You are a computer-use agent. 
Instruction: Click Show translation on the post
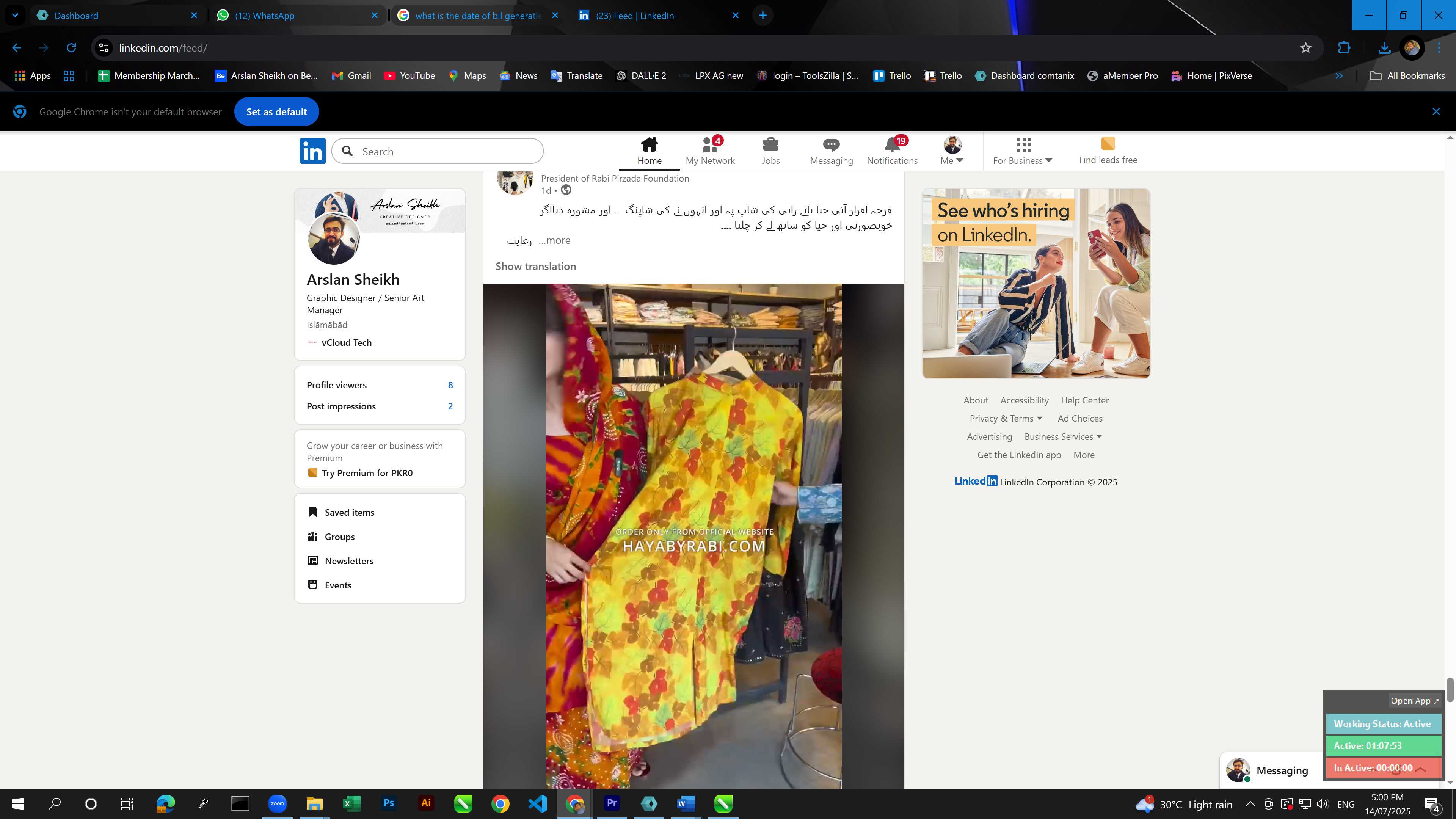click(536, 266)
